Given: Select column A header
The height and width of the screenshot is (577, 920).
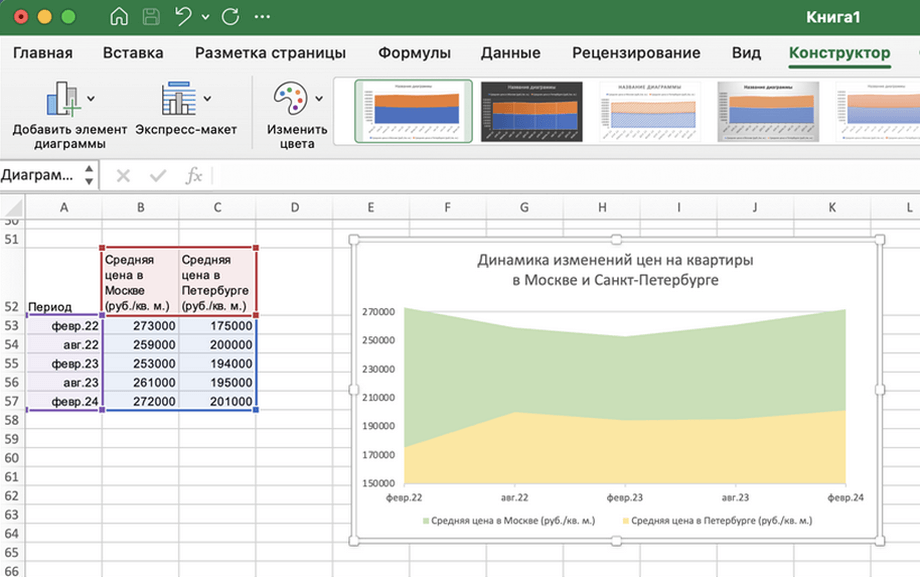Looking at the screenshot, I should (64, 207).
